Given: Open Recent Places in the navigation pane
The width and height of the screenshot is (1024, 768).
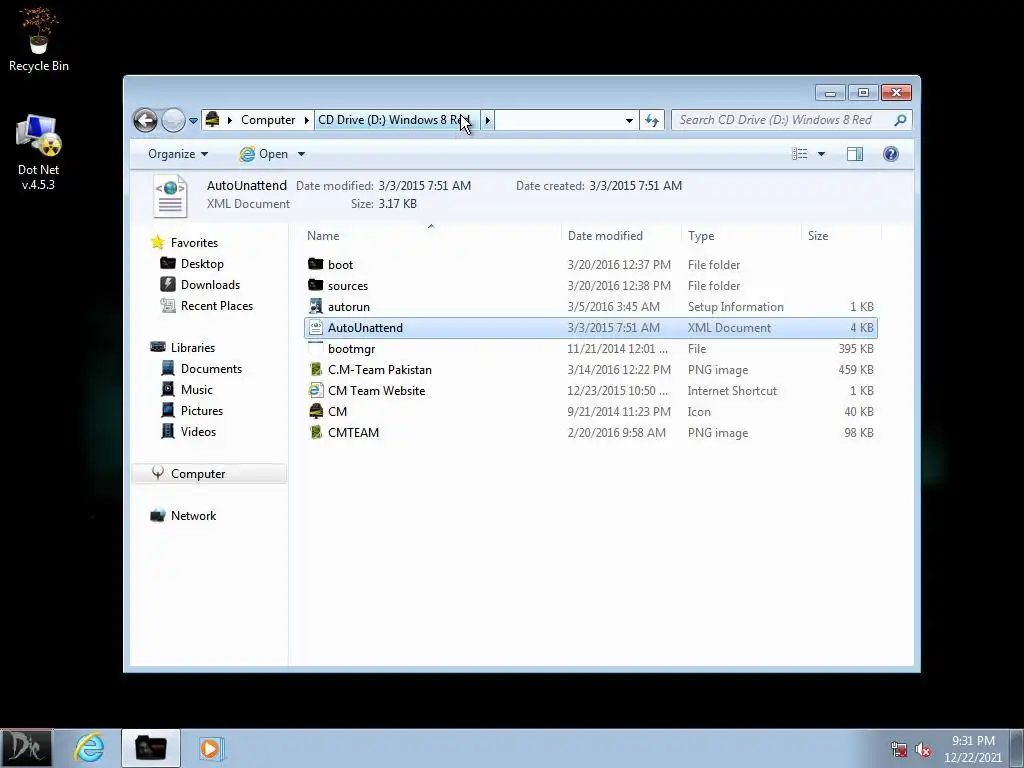Looking at the screenshot, I should click(216, 306).
